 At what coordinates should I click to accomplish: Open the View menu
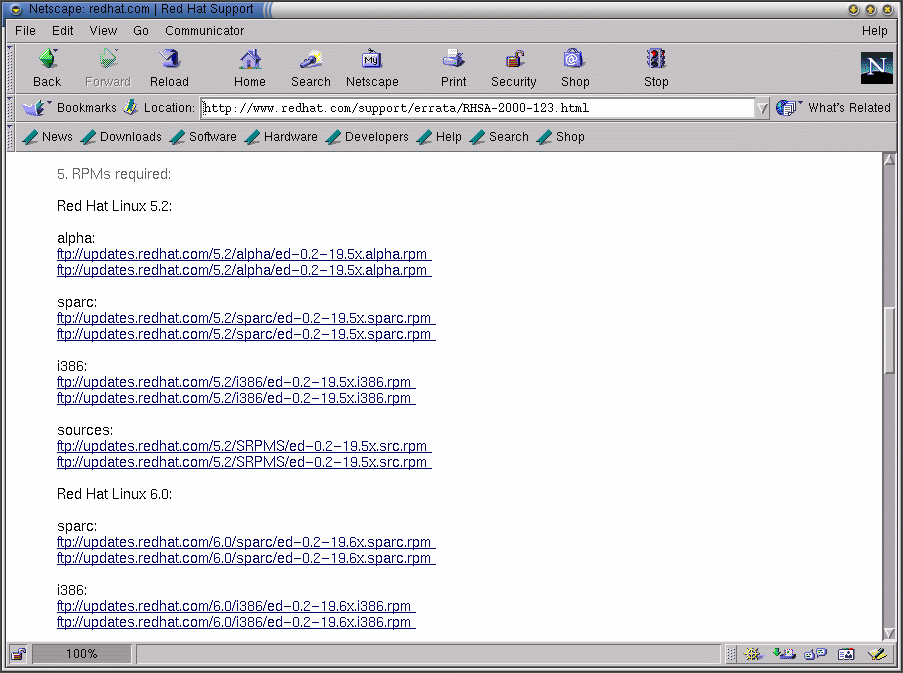[x=103, y=31]
